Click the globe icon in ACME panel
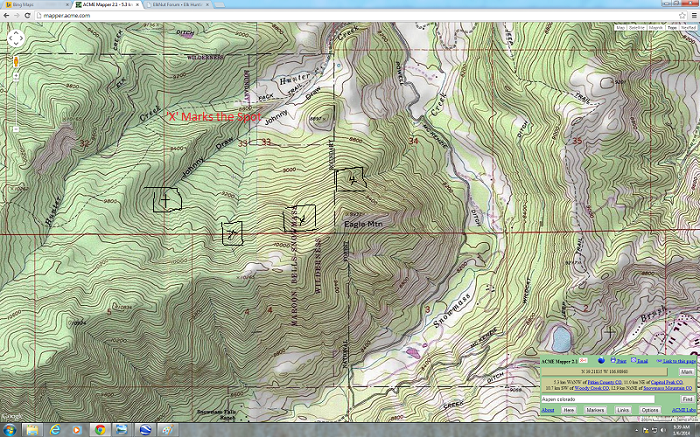This screenshot has width=700, height=437. 601,360
